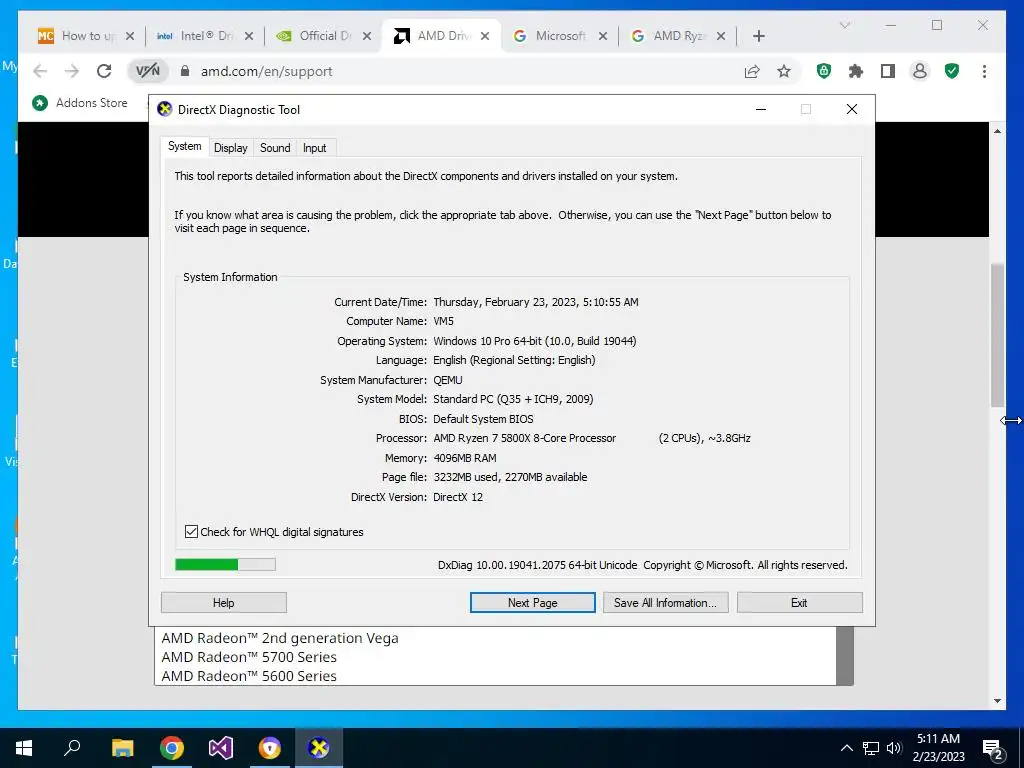The height and width of the screenshot is (768, 1024).
Task: Click the green DxDiag progress bar
Action: (225, 564)
